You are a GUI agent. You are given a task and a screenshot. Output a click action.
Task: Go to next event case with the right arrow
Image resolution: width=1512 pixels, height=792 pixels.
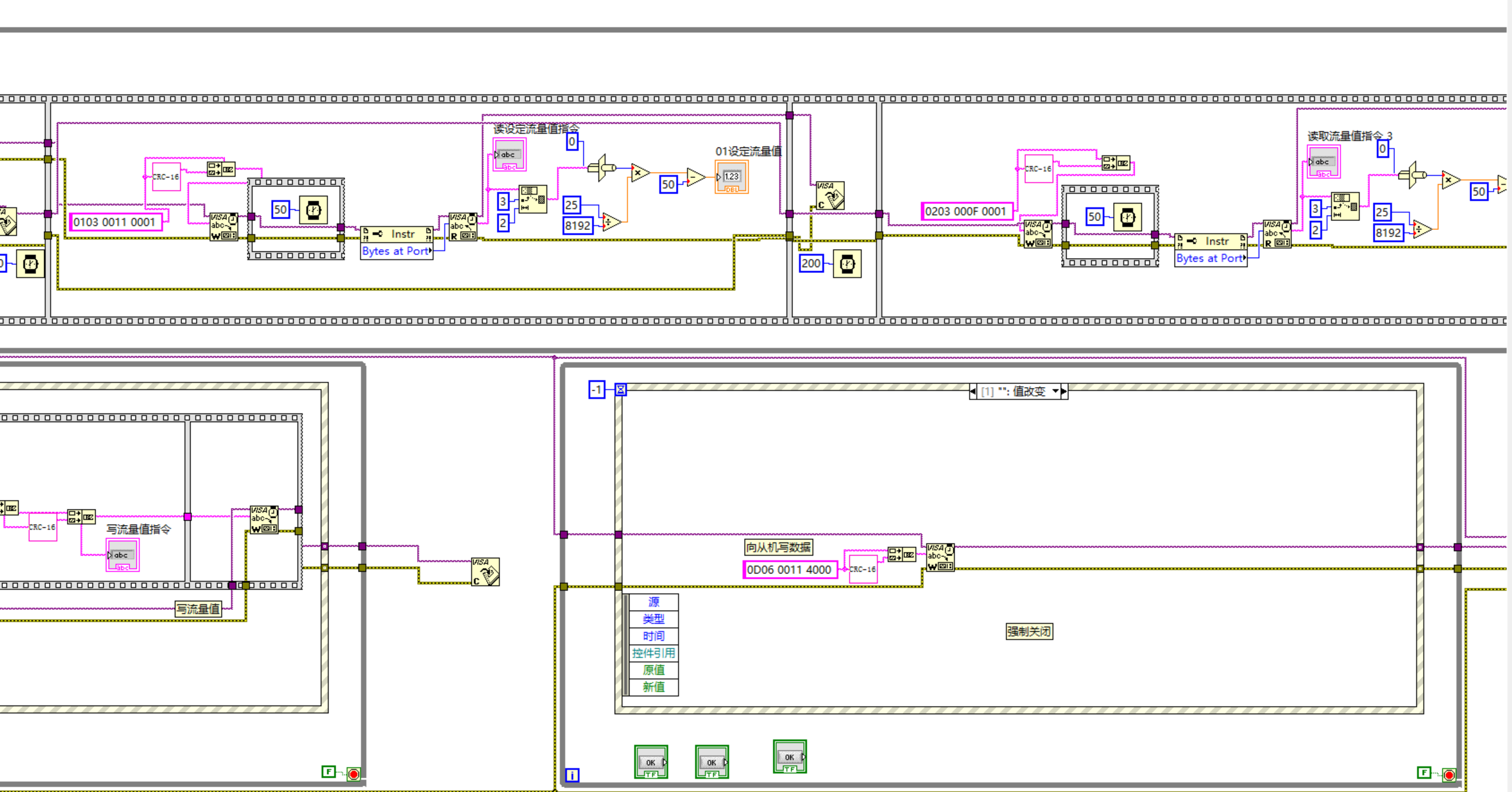[x=1064, y=391]
